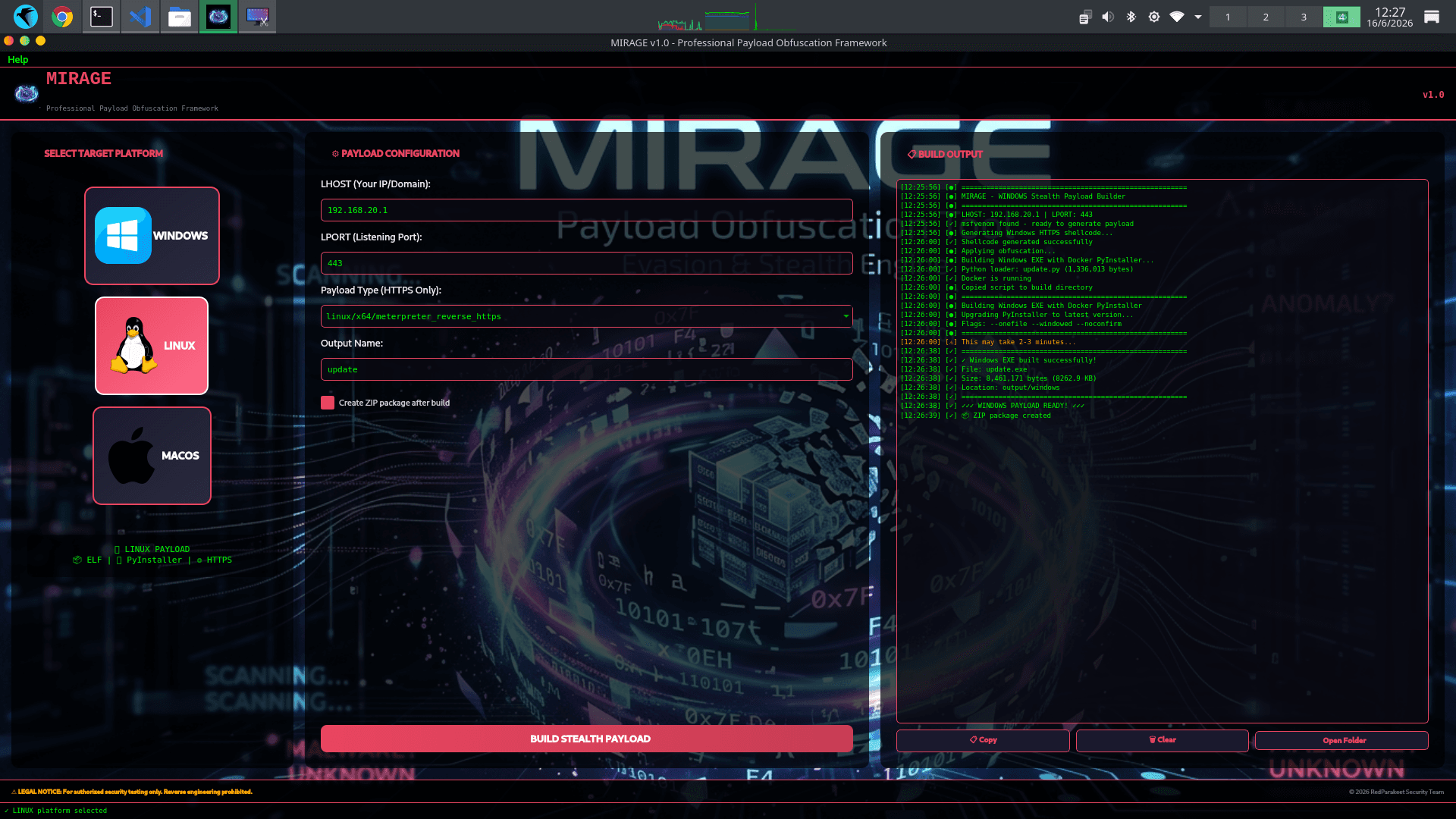Click the 'LINUX PAYLOAD' info label

152,549
